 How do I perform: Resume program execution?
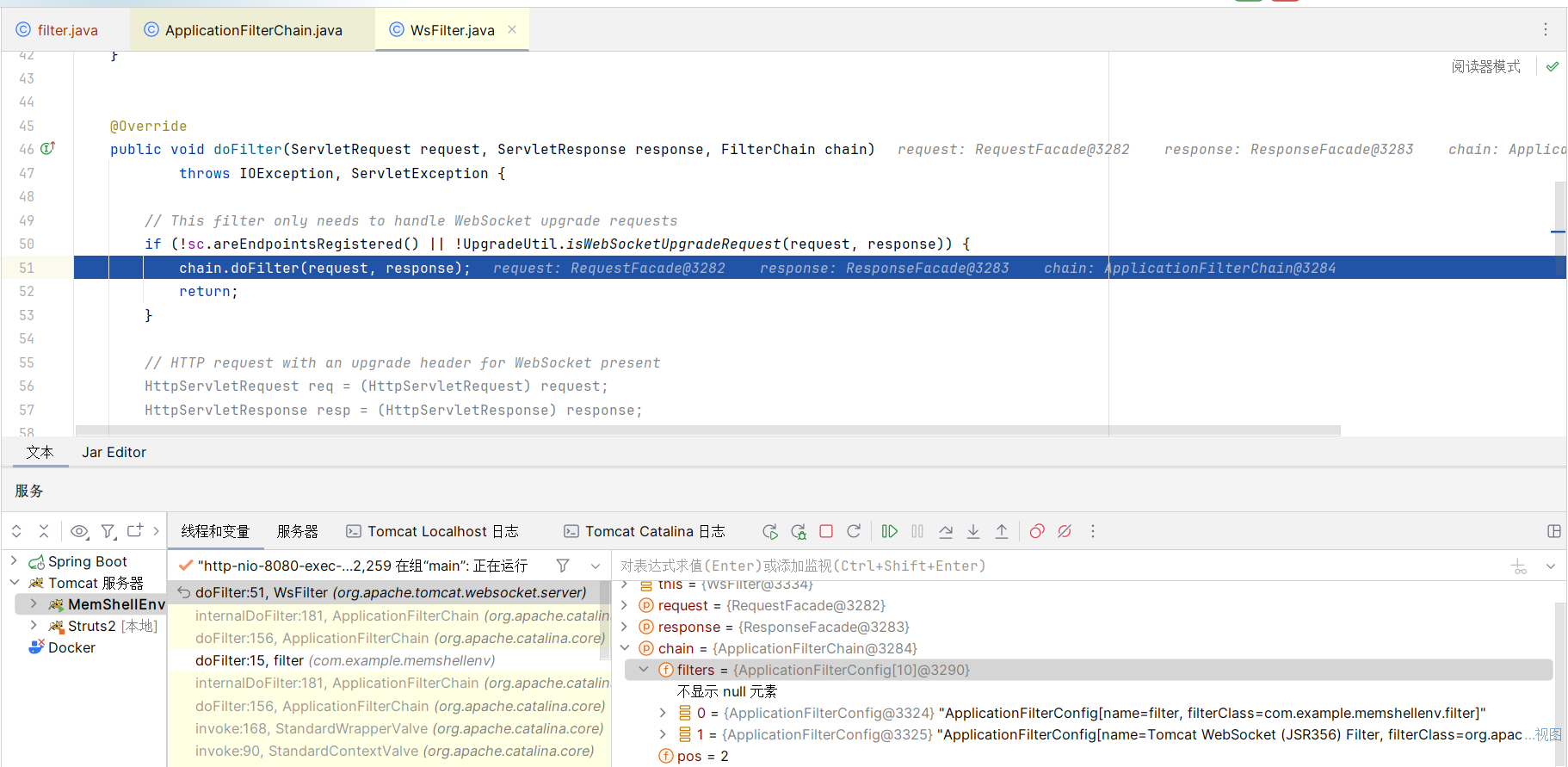890,531
